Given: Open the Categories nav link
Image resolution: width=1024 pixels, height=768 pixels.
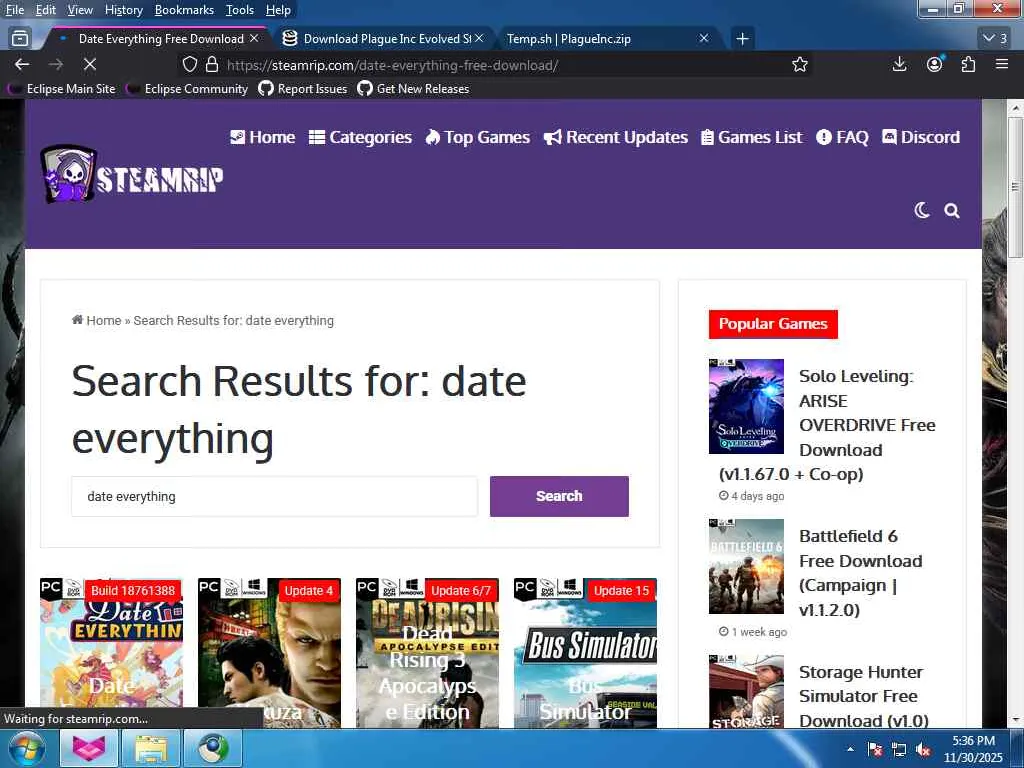Looking at the screenshot, I should [360, 137].
